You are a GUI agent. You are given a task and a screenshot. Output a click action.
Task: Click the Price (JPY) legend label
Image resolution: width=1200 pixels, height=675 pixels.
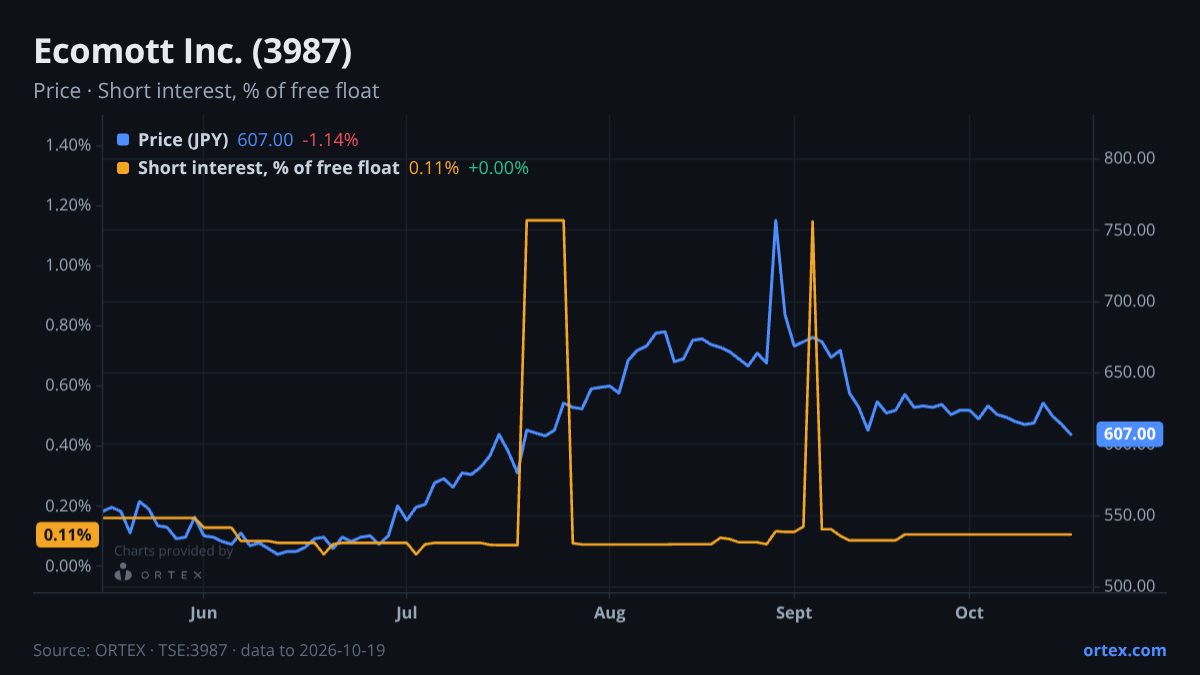(183, 139)
